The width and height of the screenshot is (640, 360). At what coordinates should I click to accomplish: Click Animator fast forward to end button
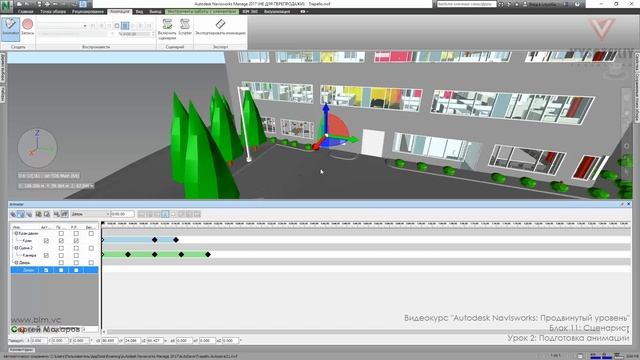click(197, 214)
